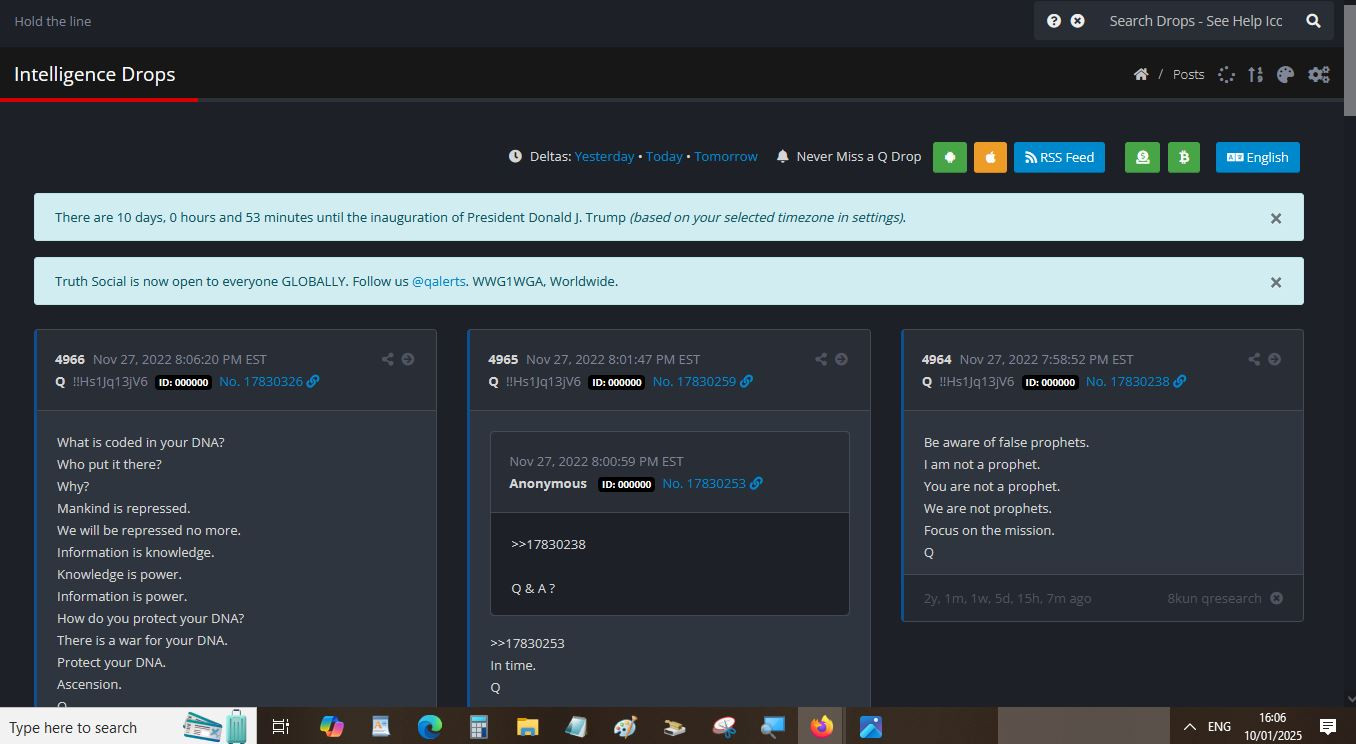1356x744 pixels.
Task: Click the search magnifier icon
Action: [1313, 21]
